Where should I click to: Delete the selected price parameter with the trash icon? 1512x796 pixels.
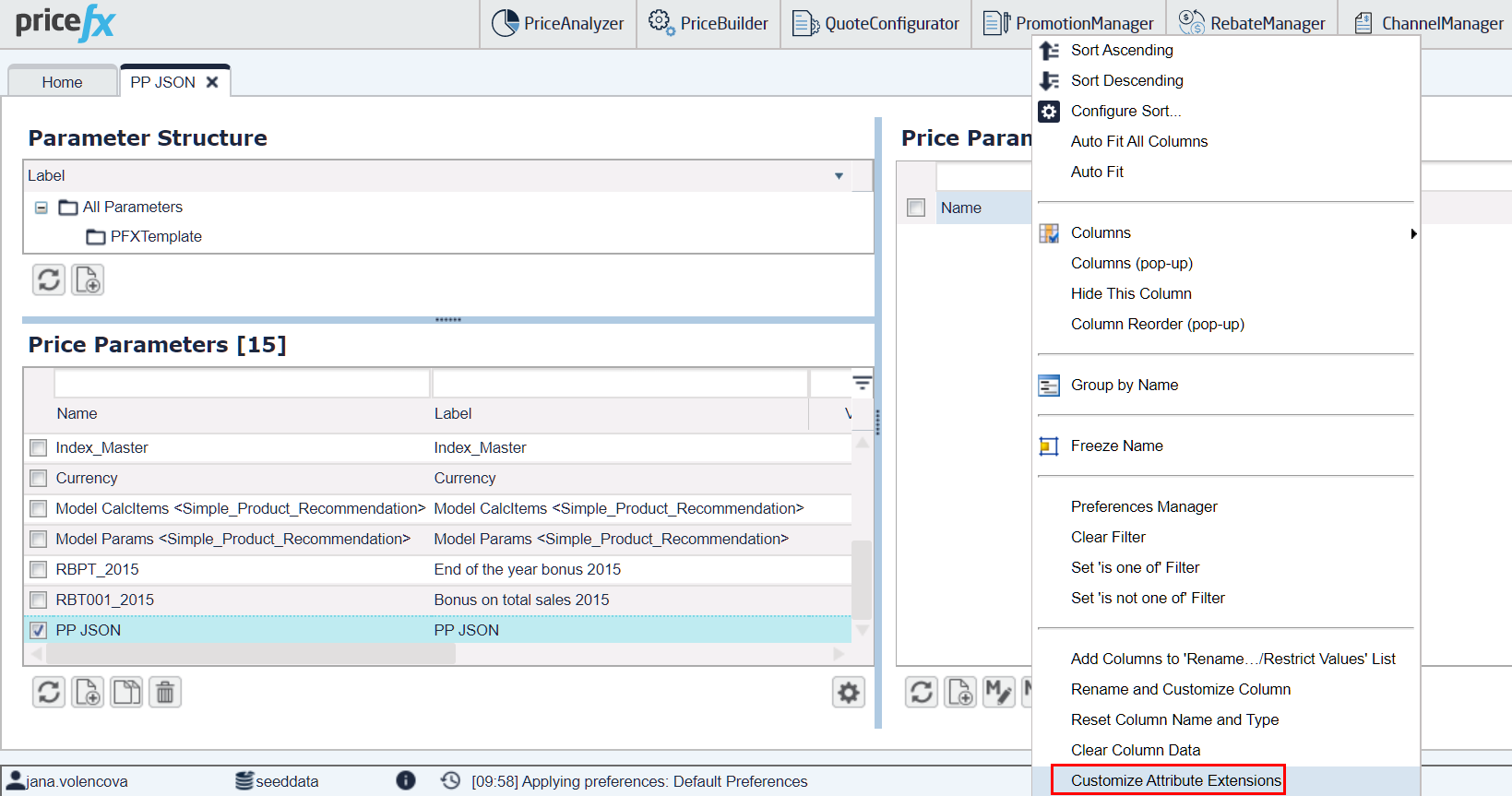(x=165, y=692)
